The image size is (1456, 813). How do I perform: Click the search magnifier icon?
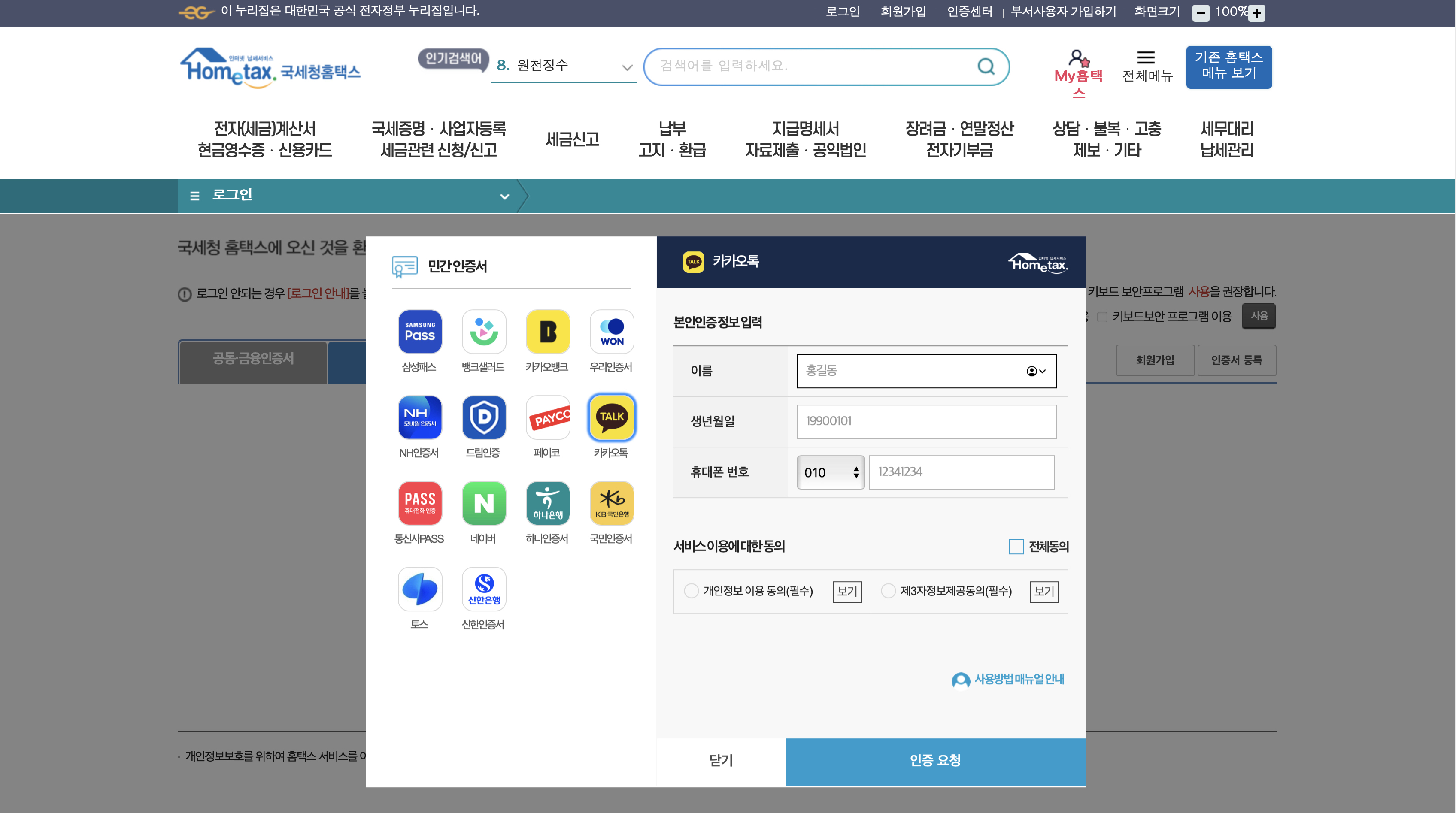[x=986, y=66]
